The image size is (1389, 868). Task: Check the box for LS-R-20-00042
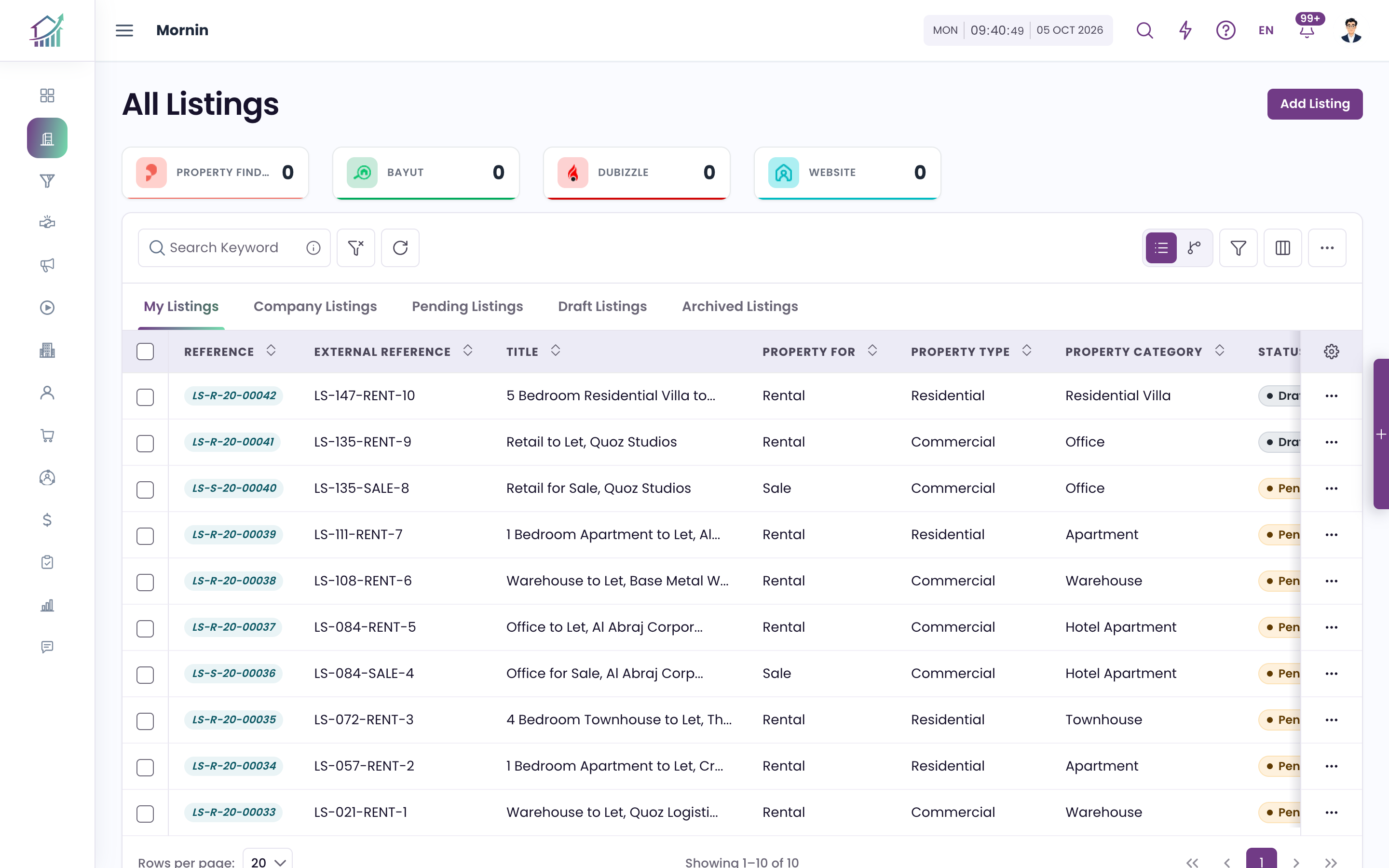pos(145,397)
